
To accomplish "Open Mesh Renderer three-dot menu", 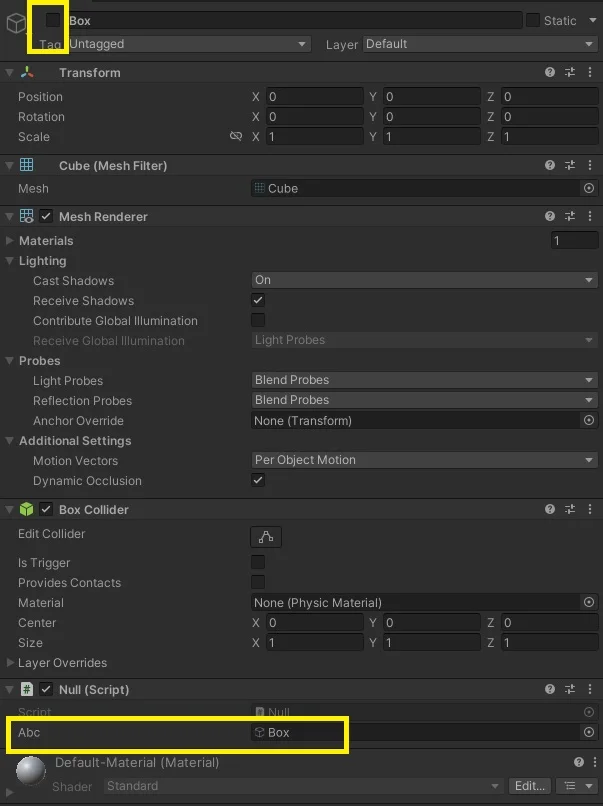I will (x=590, y=216).
